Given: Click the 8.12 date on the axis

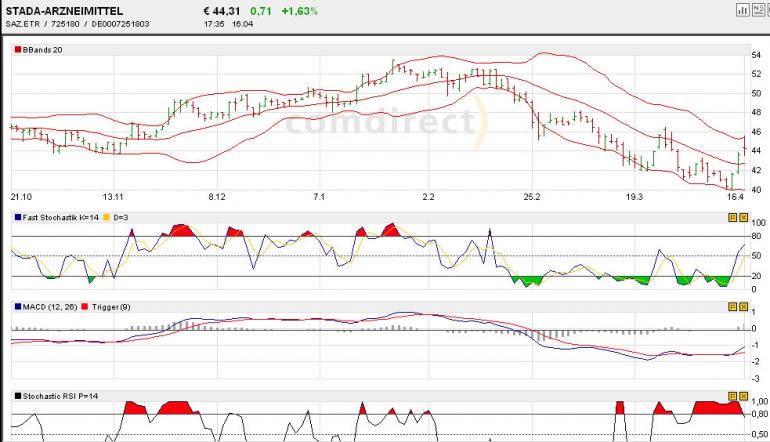Looking at the screenshot, I should [217, 197].
